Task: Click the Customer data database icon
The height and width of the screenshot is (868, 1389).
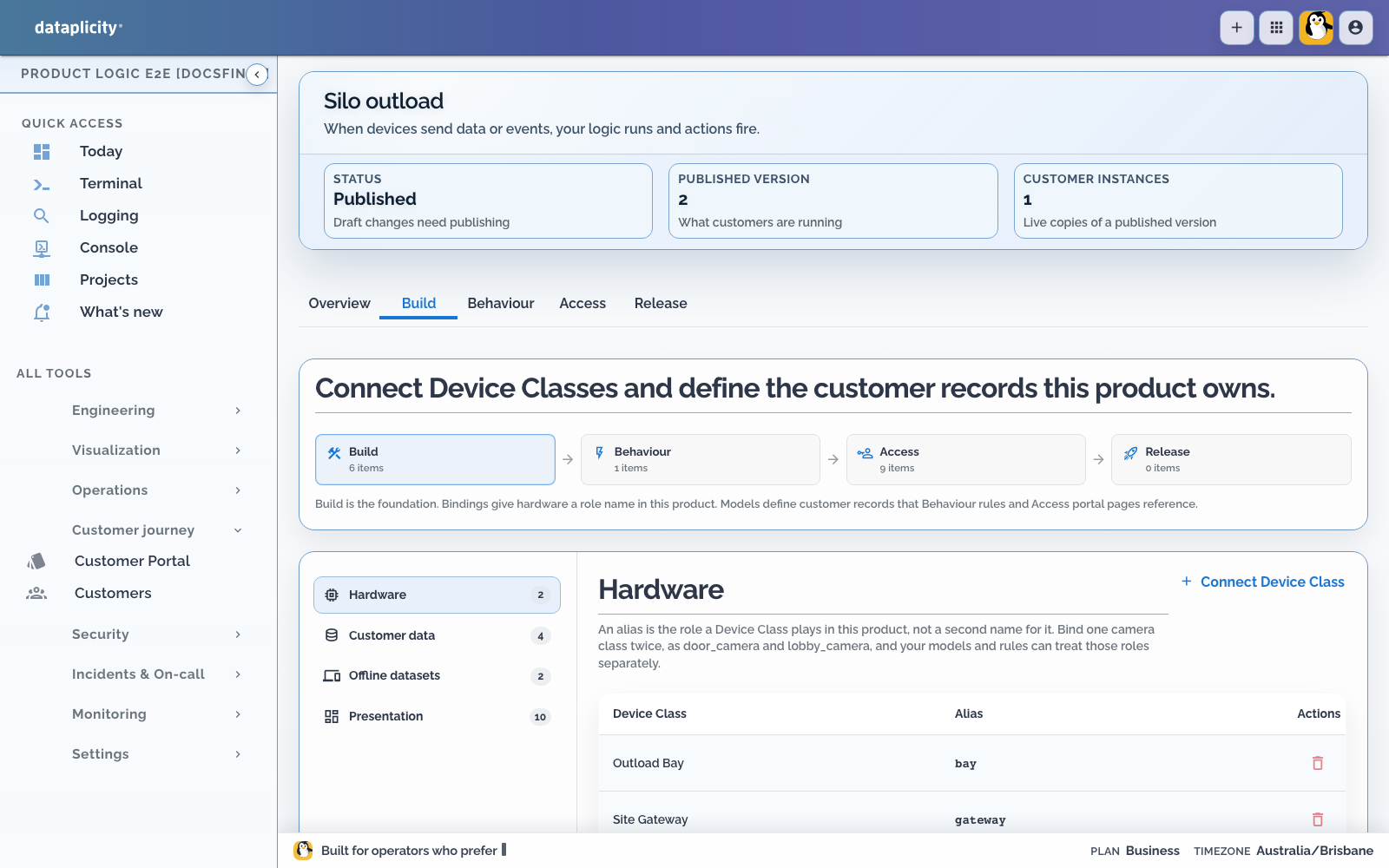Action: click(332, 635)
